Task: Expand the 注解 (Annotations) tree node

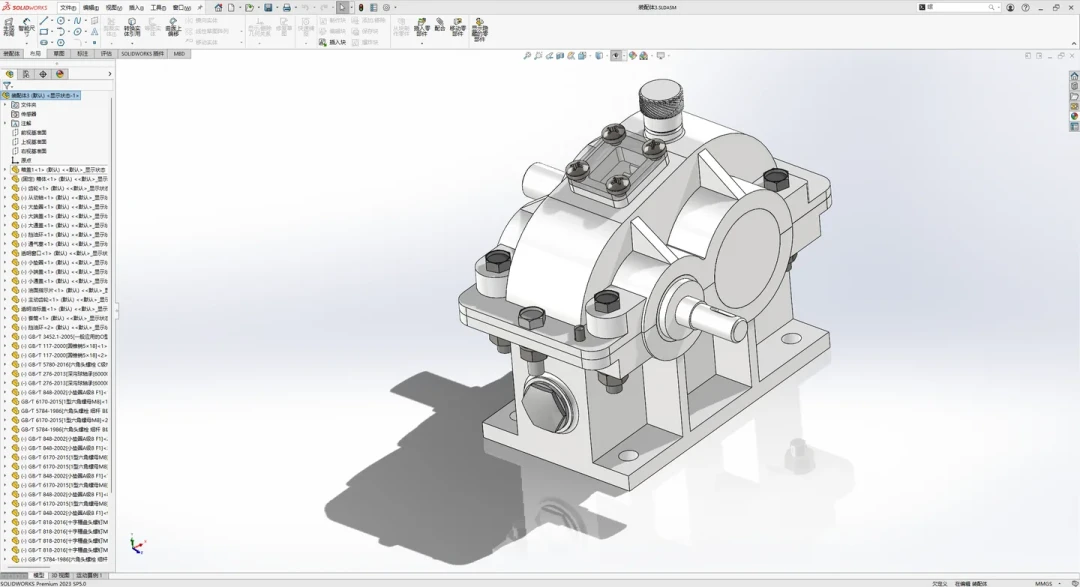Action: click(x=5, y=123)
